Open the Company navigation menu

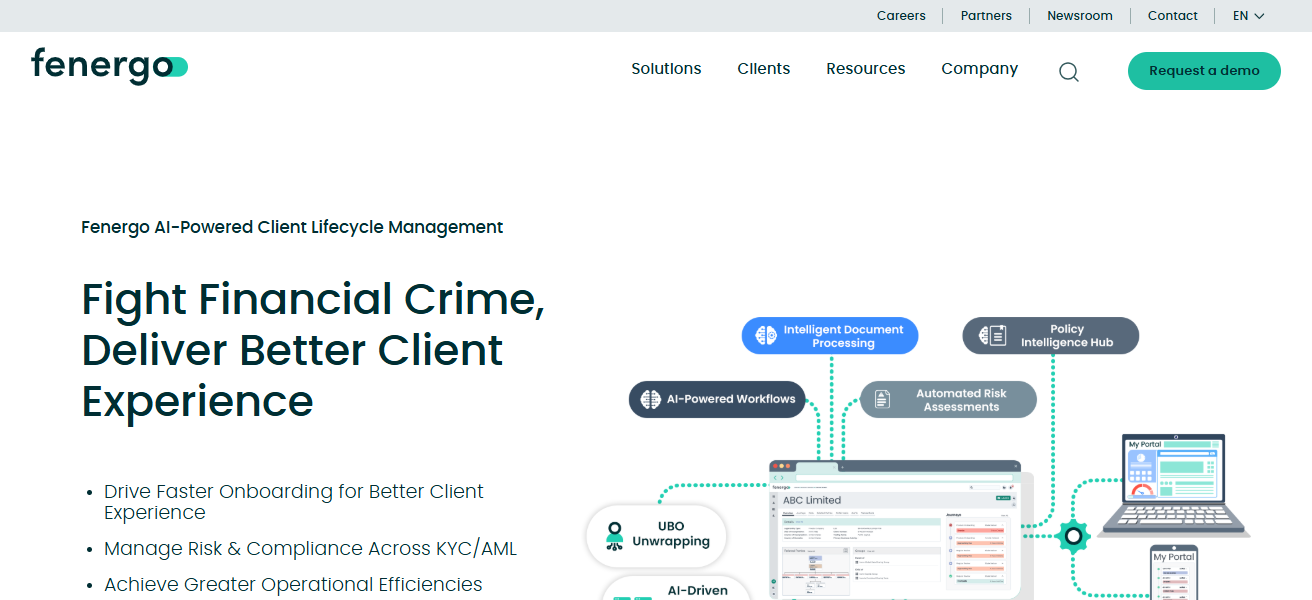(x=979, y=69)
